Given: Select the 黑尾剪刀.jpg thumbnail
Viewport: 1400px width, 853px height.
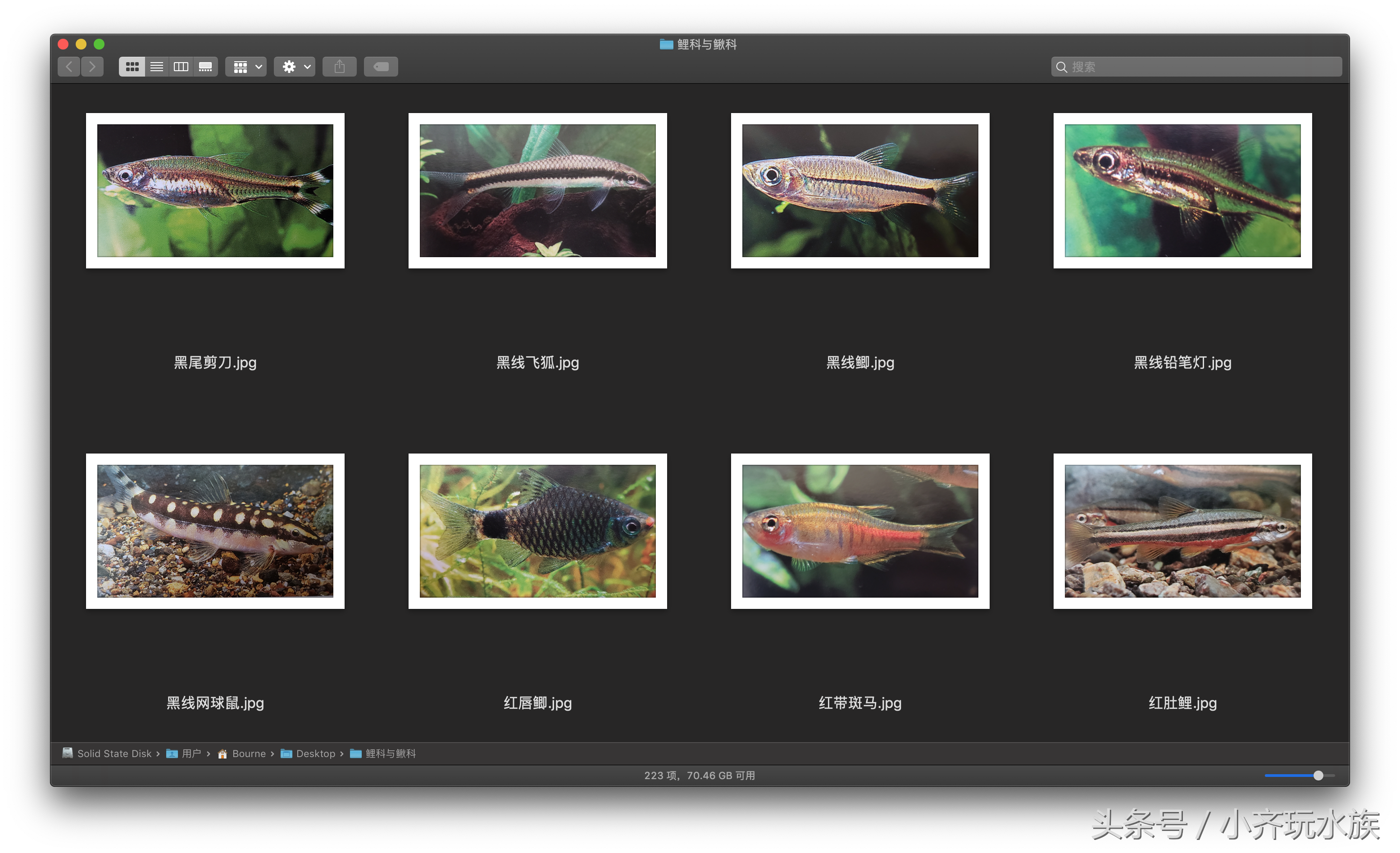Looking at the screenshot, I should [215, 191].
